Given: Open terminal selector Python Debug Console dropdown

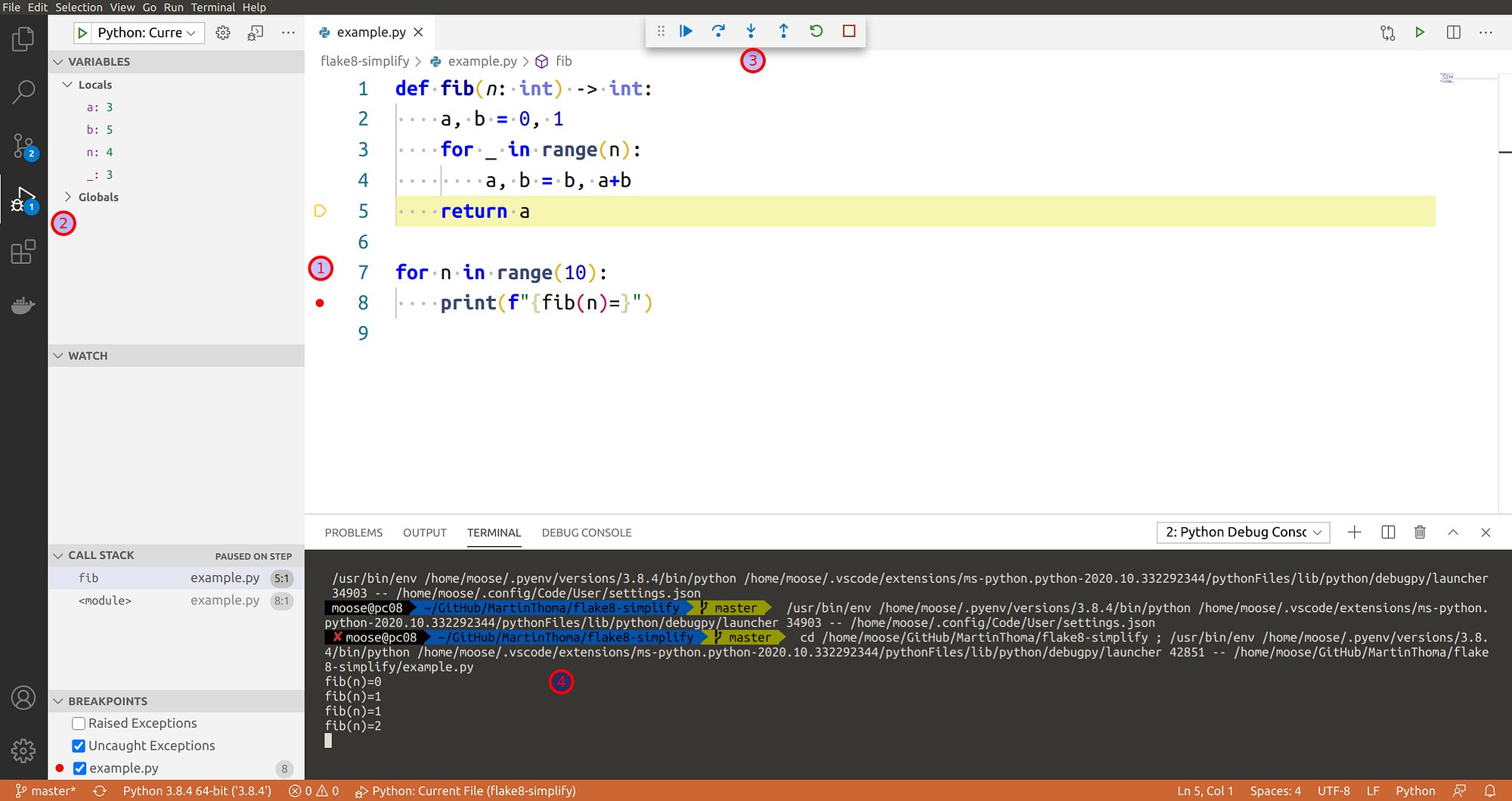Looking at the screenshot, I should click(1243, 532).
